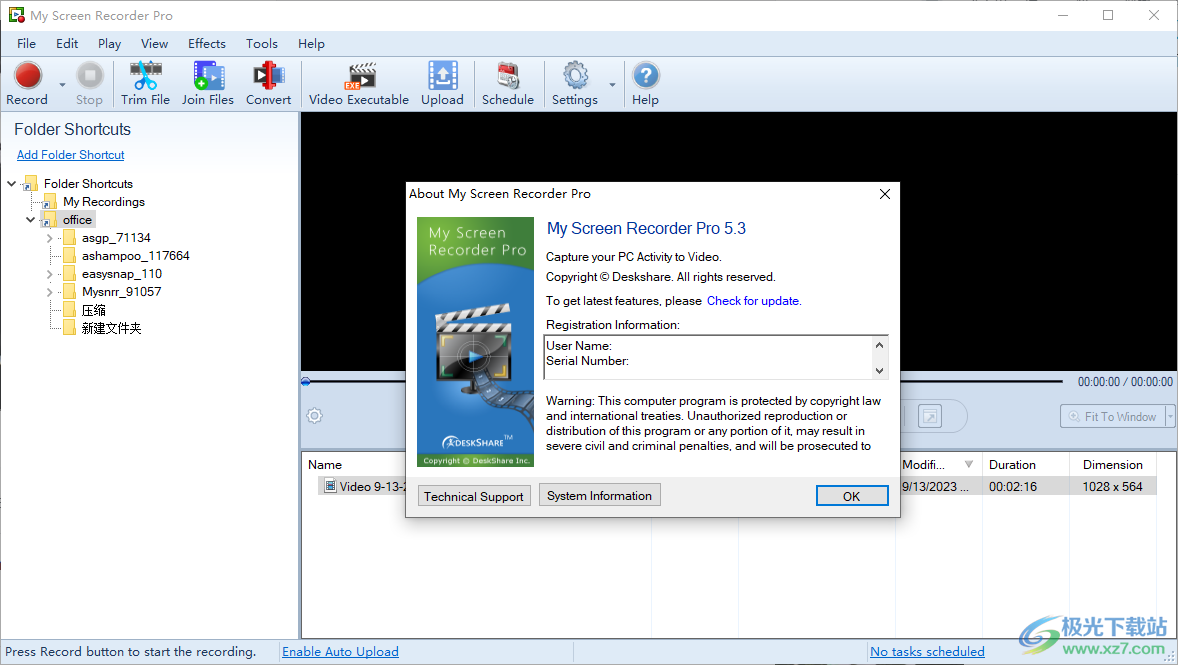Click the Check for update link

click(752, 300)
